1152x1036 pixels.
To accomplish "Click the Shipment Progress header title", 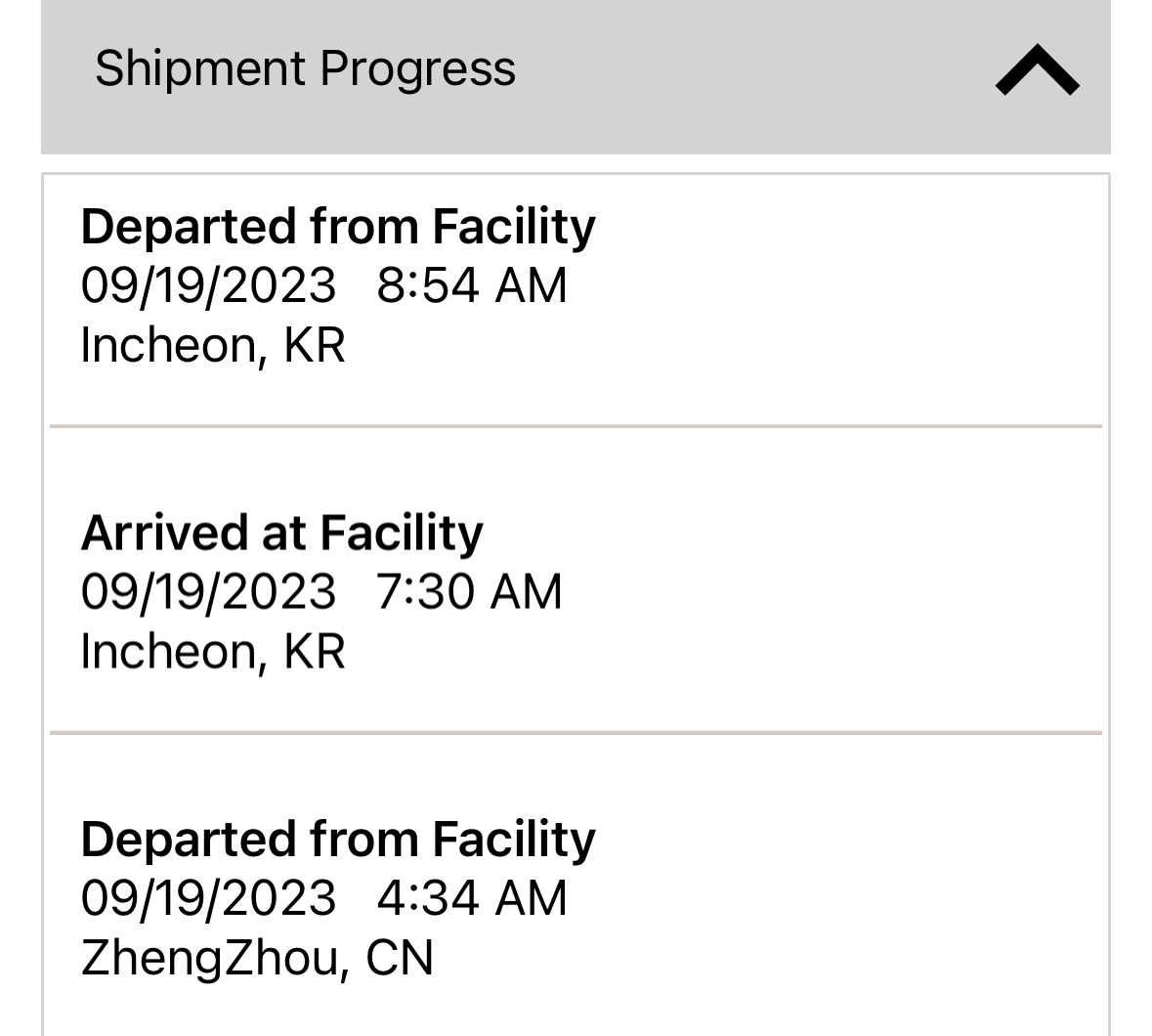I will [305, 68].
